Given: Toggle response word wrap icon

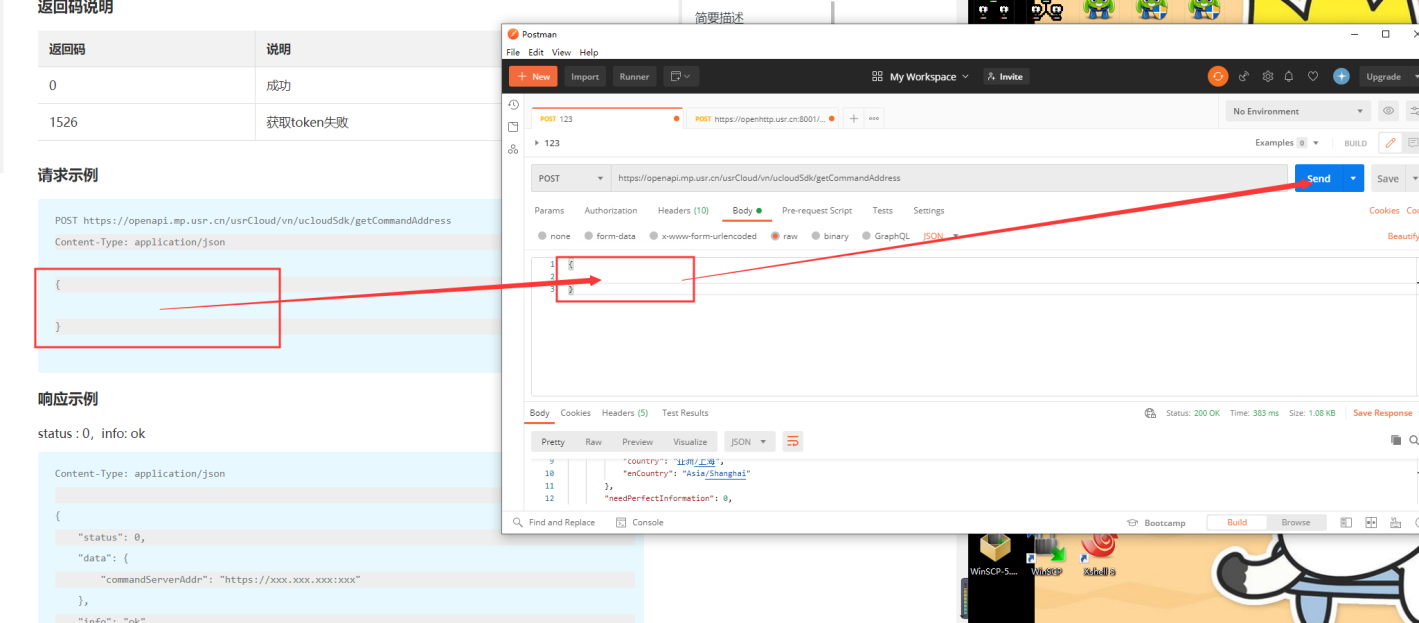Looking at the screenshot, I should pos(792,441).
